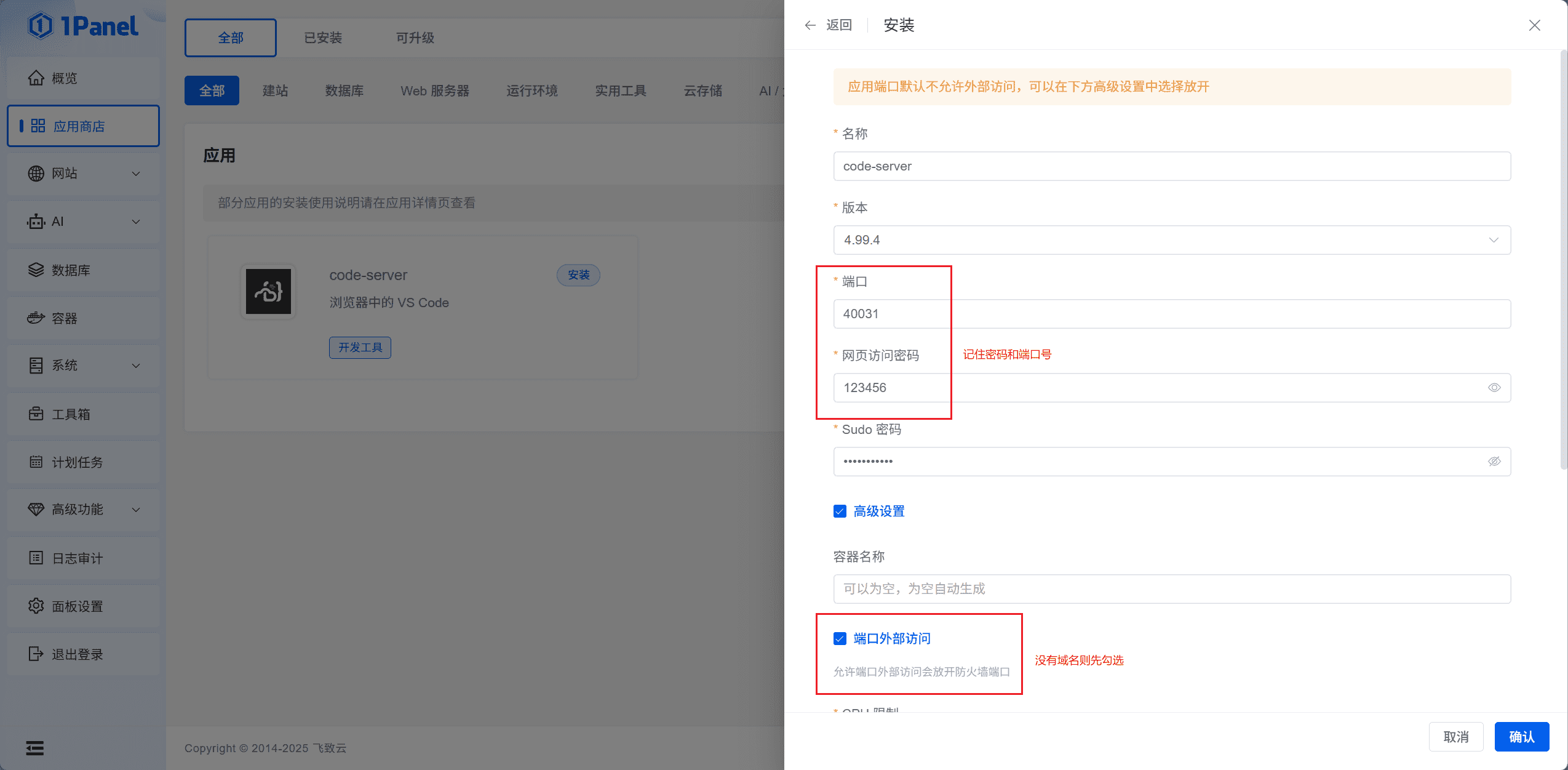This screenshot has height=770, width=1568.
Task: Reveal Sudo 密码 with crossed eye icon
Action: (1494, 462)
